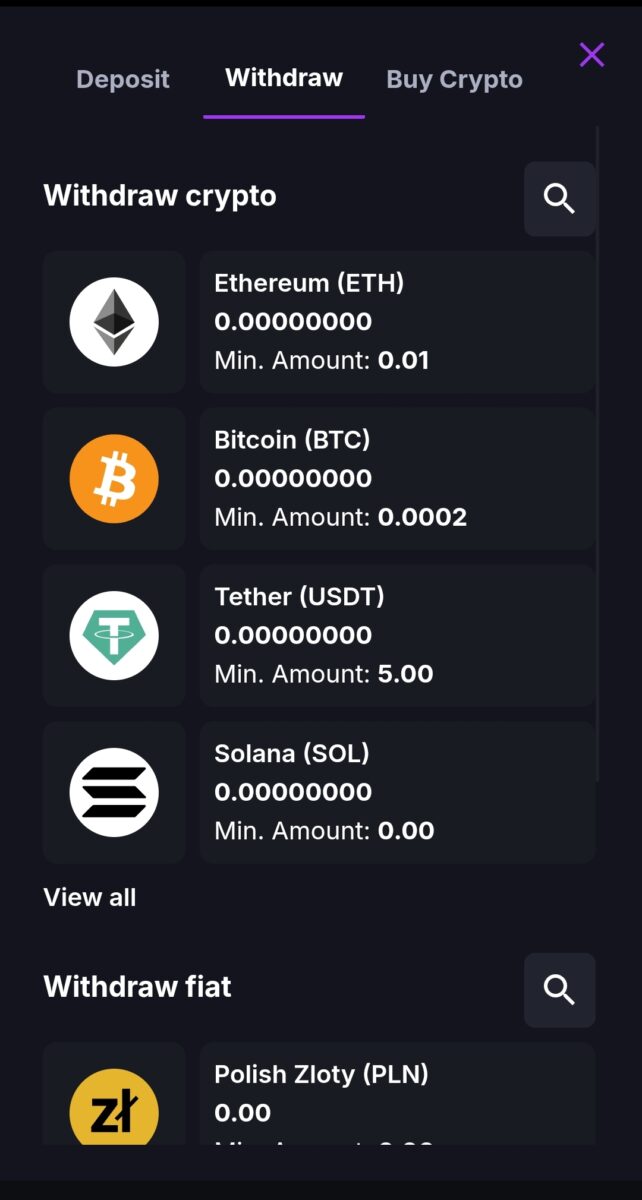Select the Polish Zloty currency icon
The width and height of the screenshot is (642, 1200).
(x=114, y=1108)
